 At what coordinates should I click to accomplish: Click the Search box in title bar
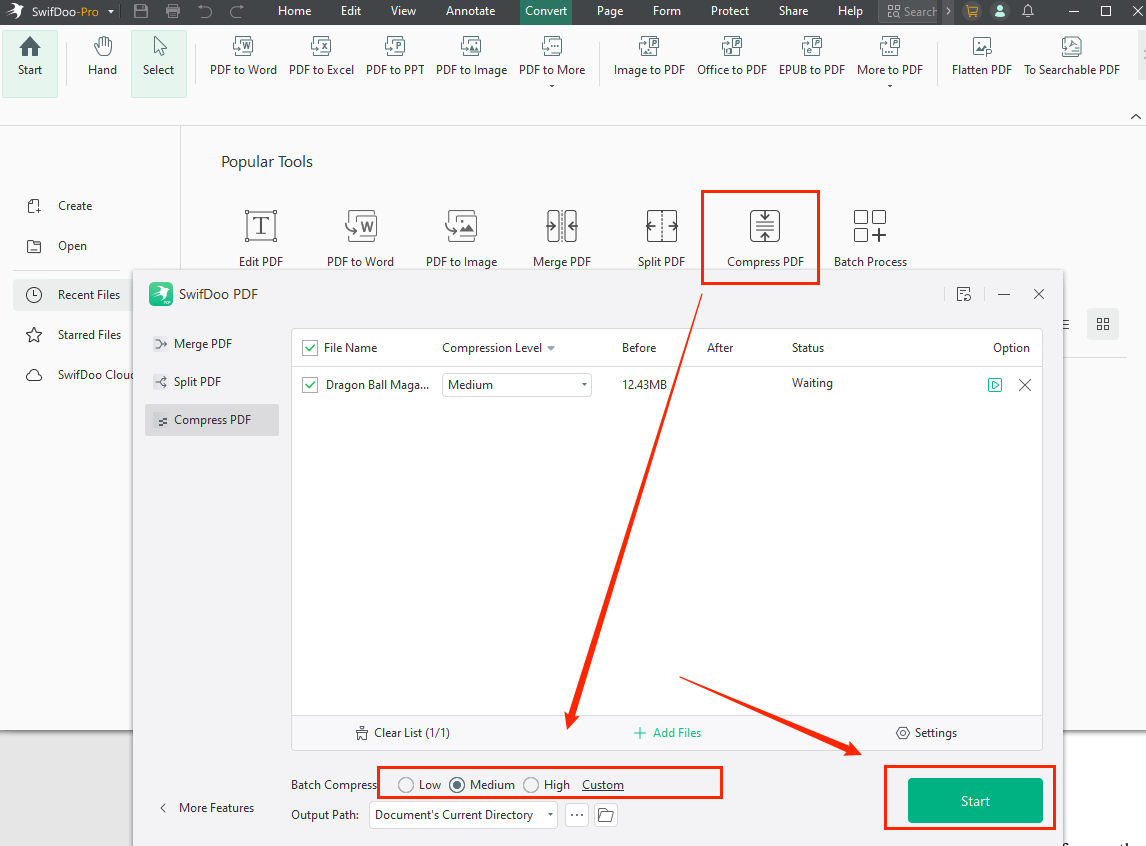click(x=911, y=11)
